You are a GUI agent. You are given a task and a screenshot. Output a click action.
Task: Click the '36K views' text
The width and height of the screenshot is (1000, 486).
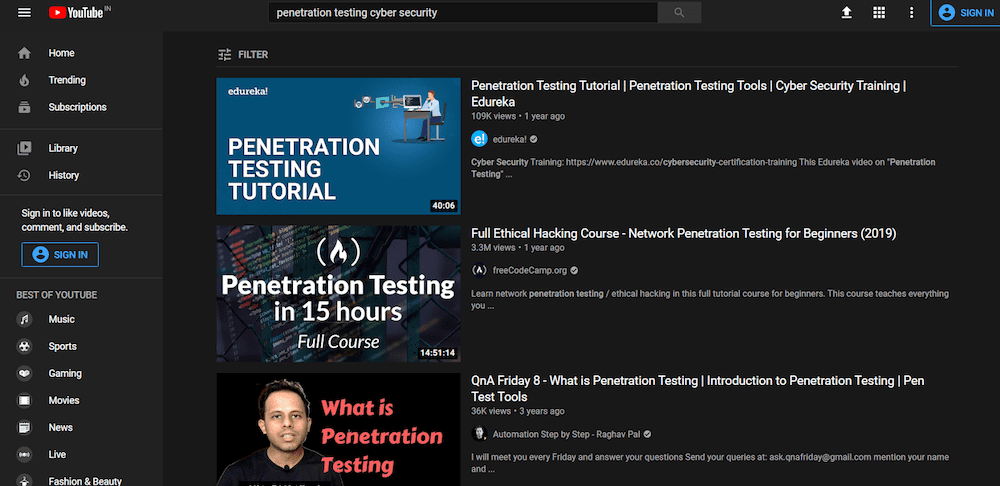click(x=491, y=411)
